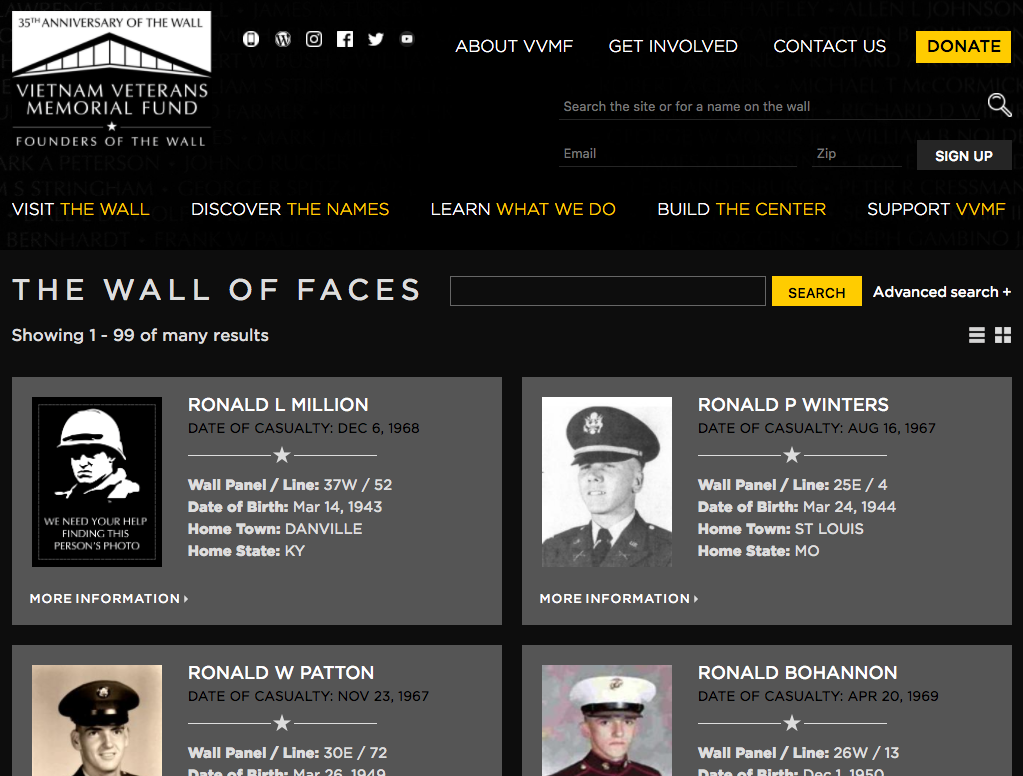Open More Information for Ronald L Million
The width and height of the screenshot is (1023, 776).
(x=109, y=598)
